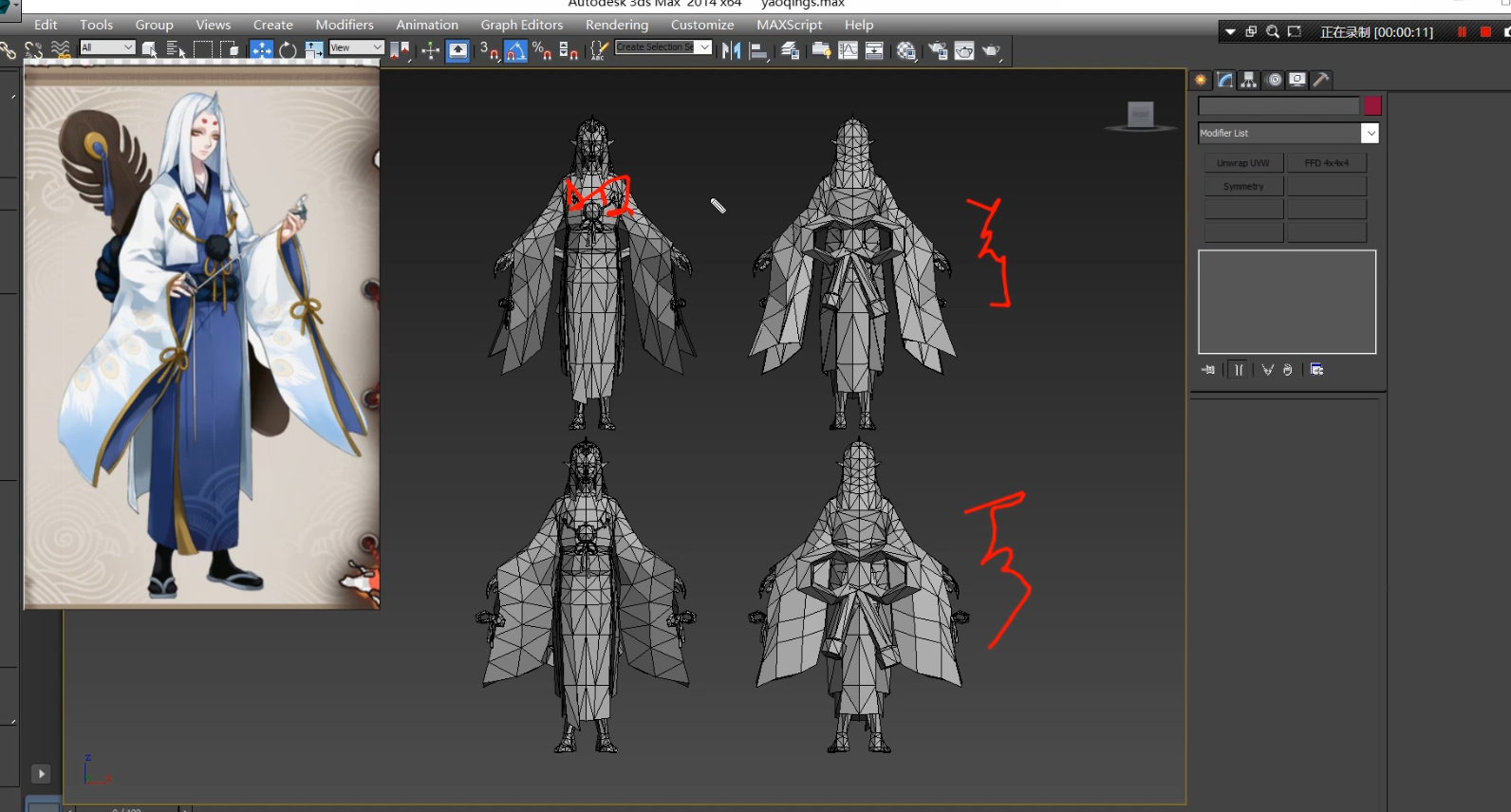The image size is (1511, 812).
Task: Open the Layer Manager icon
Action: click(790, 50)
